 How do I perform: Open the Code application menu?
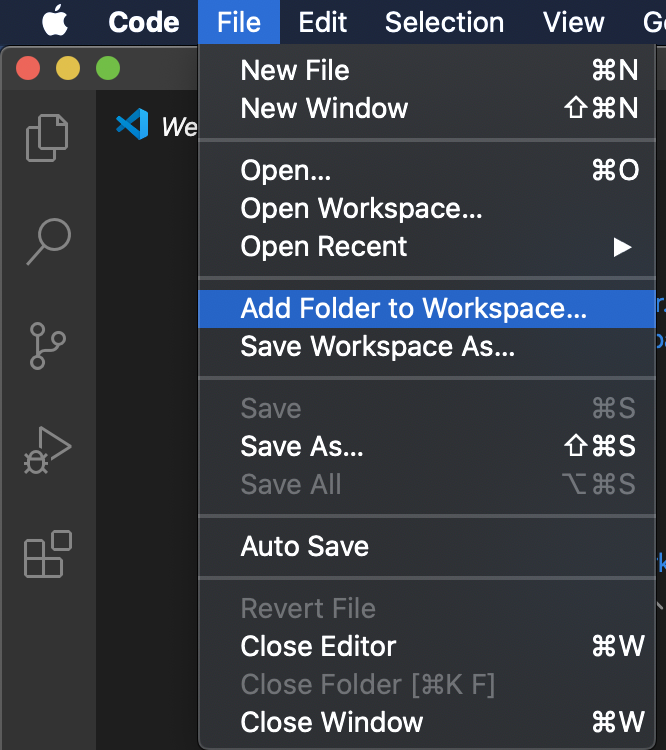(144, 22)
